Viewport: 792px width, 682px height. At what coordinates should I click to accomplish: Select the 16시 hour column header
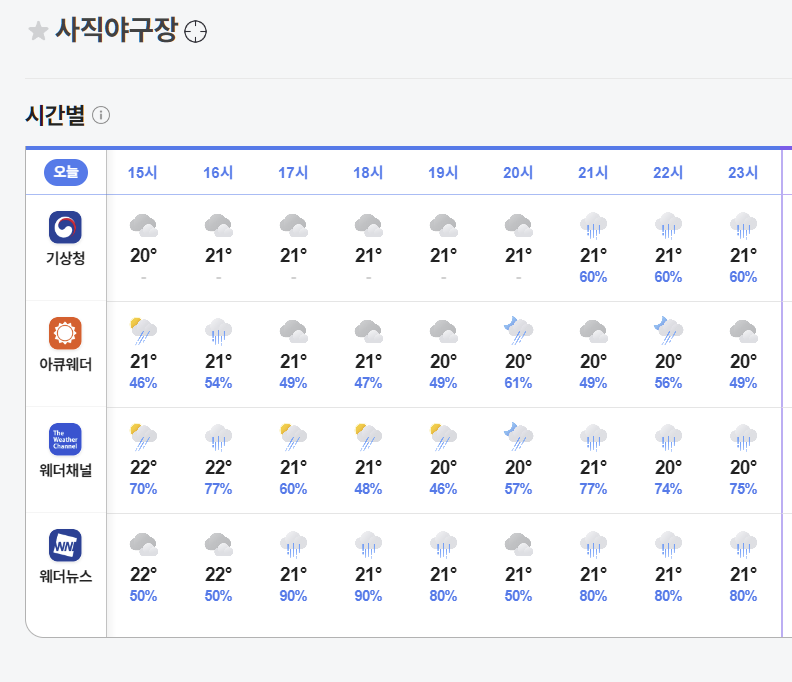218,173
